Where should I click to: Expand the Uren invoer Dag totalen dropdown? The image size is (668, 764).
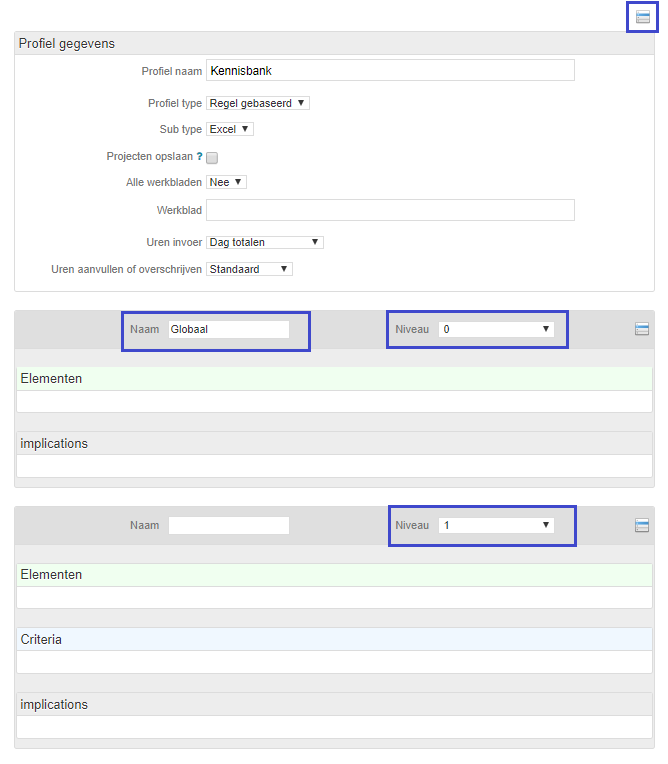tap(265, 242)
